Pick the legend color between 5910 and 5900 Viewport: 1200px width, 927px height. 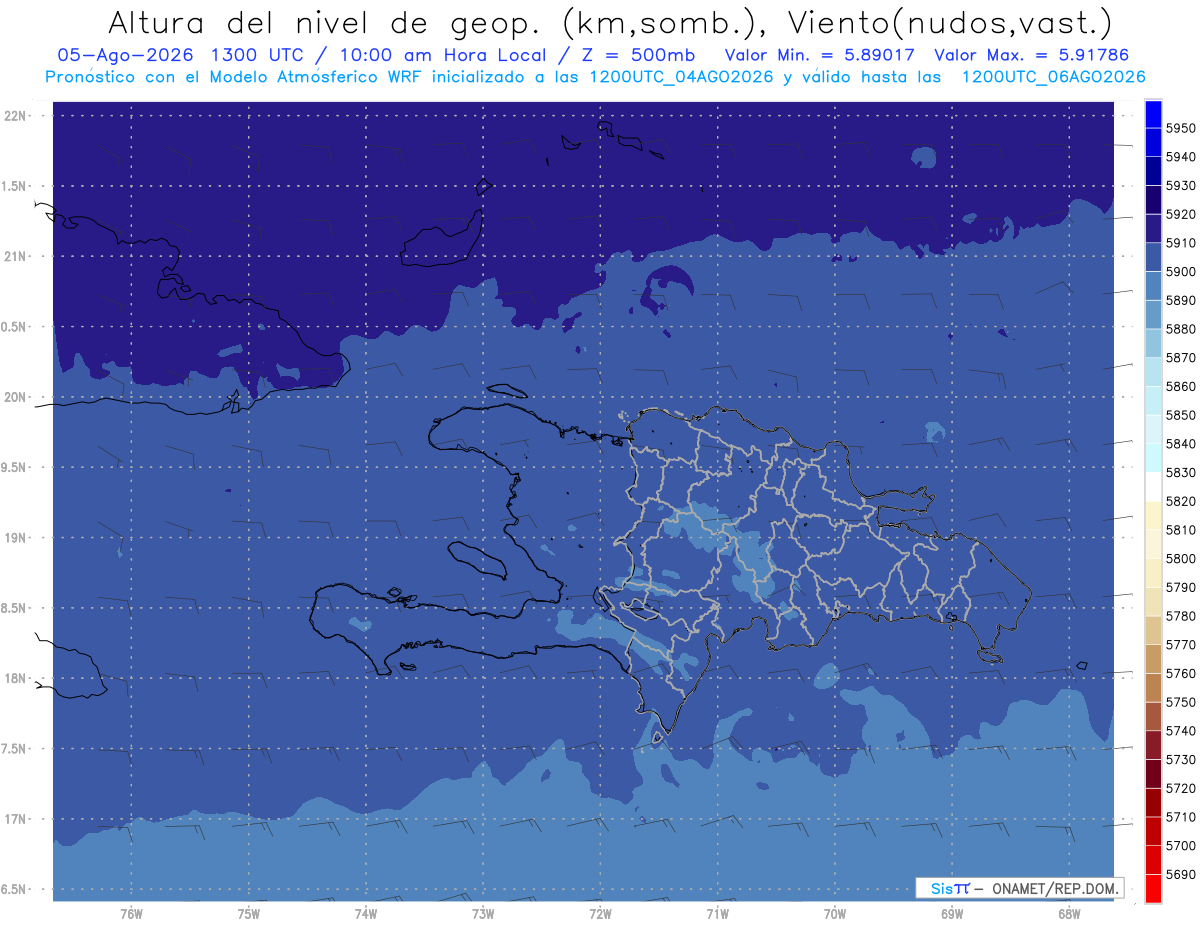click(x=1152, y=258)
